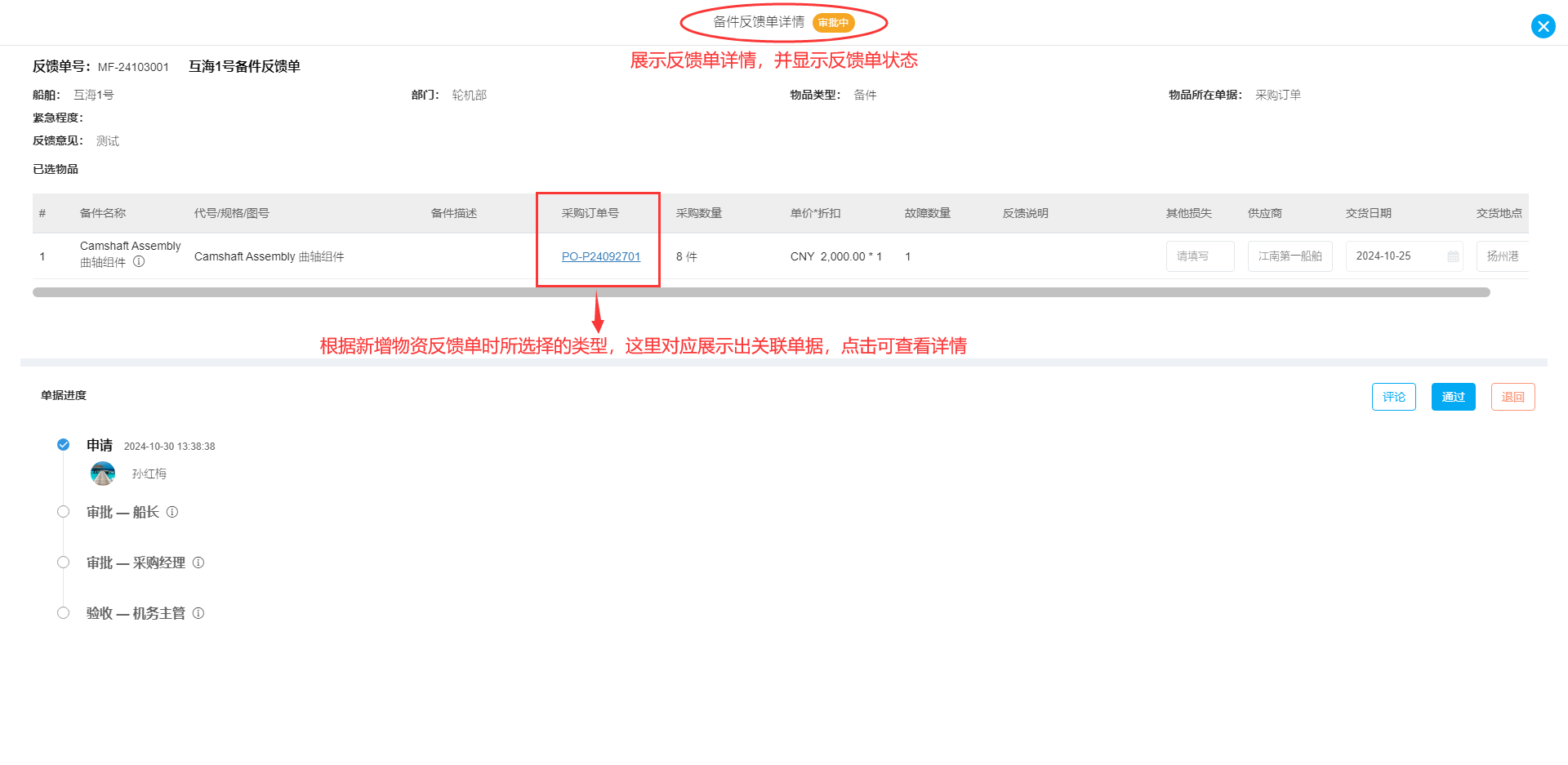Click the quantity cell 8 件
Image resolution: width=1568 pixels, height=765 pixels.
click(x=687, y=256)
